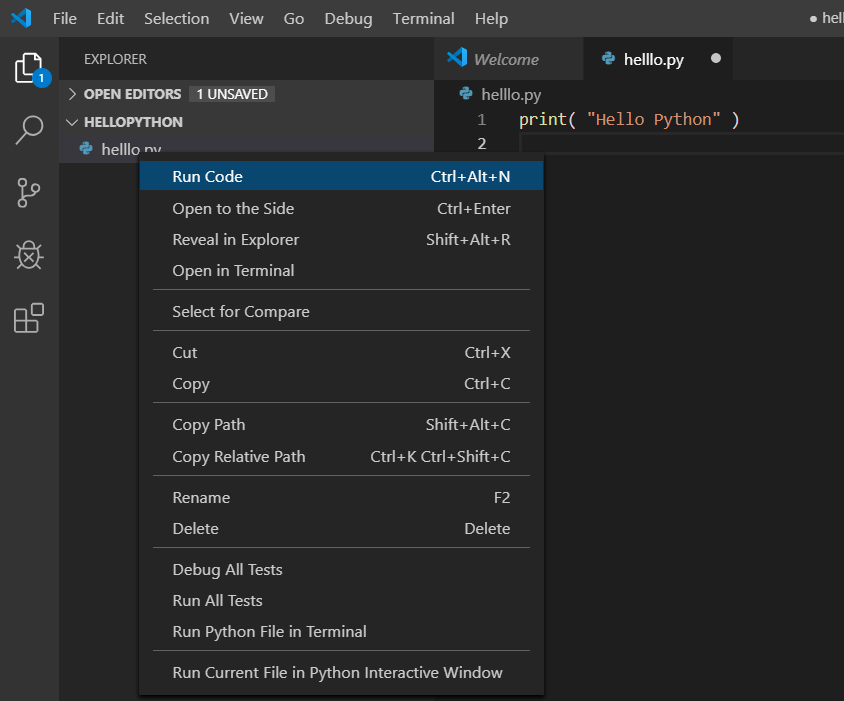The height and width of the screenshot is (701, 844).
Task: Switch to the helllo.py editor tab
Action: click(658, 59)
